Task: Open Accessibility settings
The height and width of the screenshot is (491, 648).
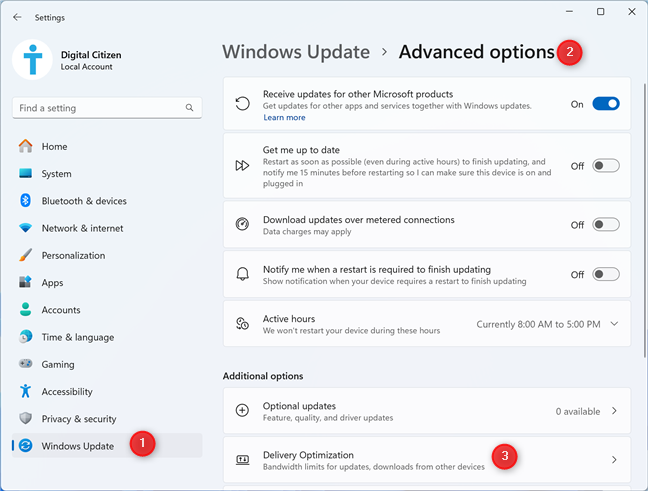Action: tap(107, 391)
